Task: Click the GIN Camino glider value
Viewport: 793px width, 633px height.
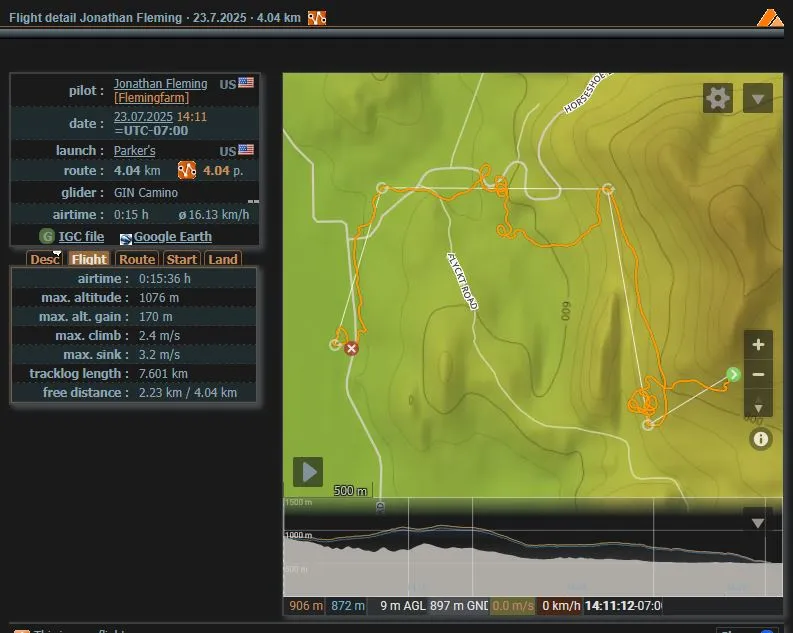Action: (146, 193)
